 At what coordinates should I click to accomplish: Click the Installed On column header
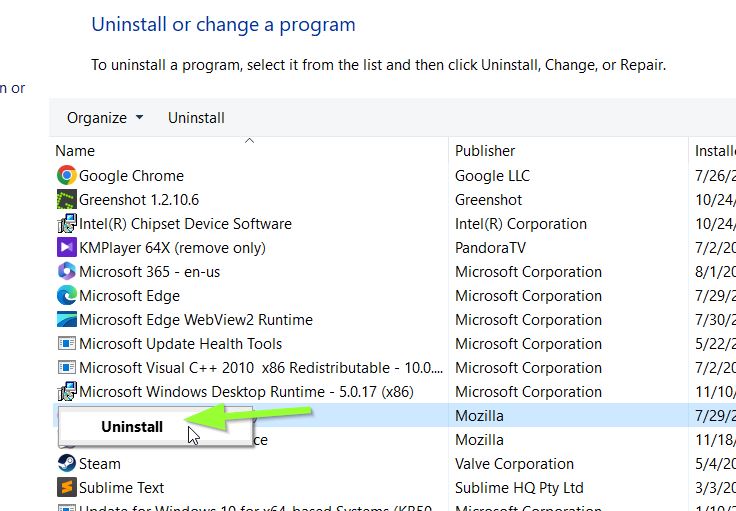tap(714, 151)
